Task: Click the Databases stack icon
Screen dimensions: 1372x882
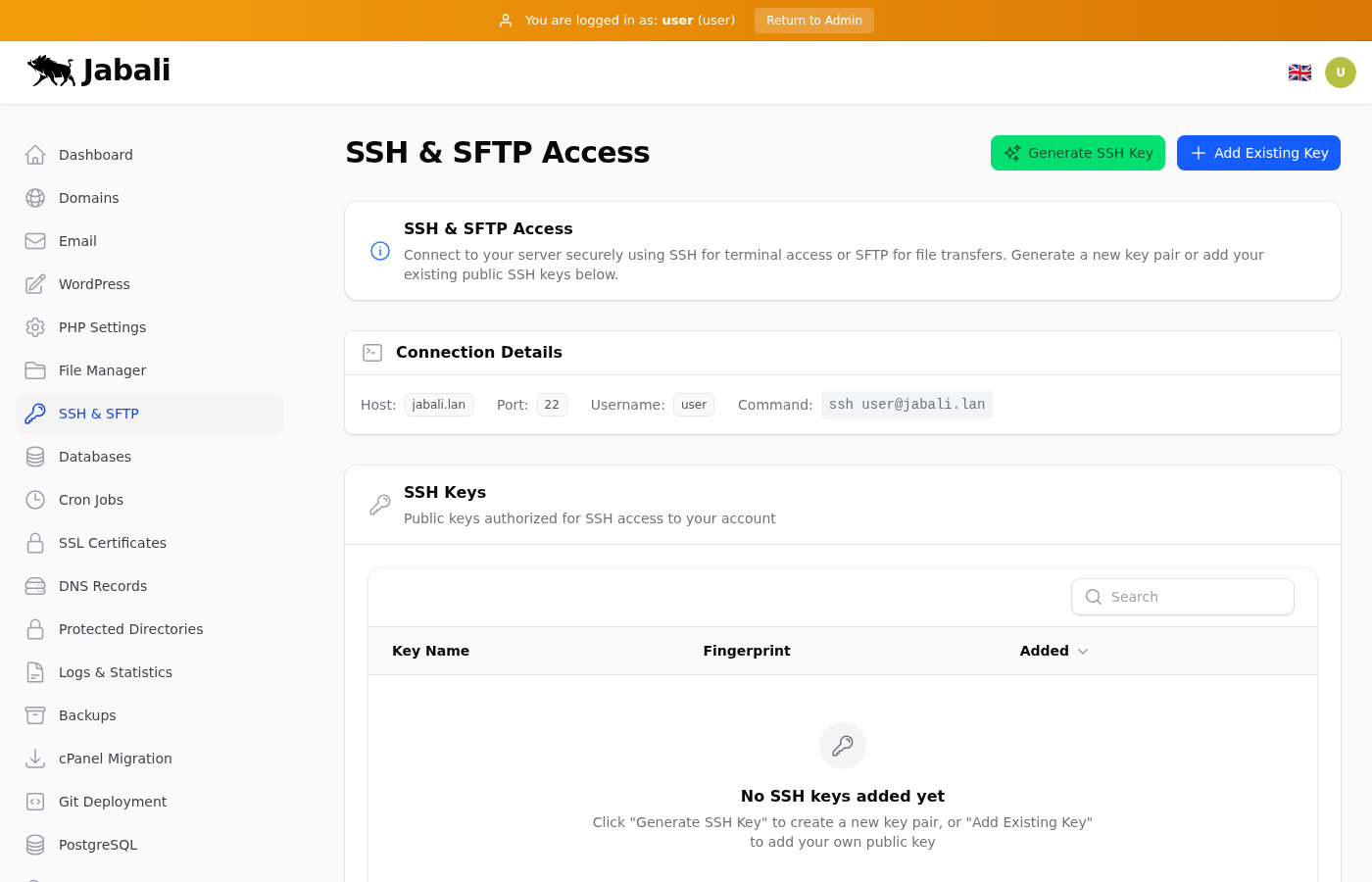Action: coord(35,457)
